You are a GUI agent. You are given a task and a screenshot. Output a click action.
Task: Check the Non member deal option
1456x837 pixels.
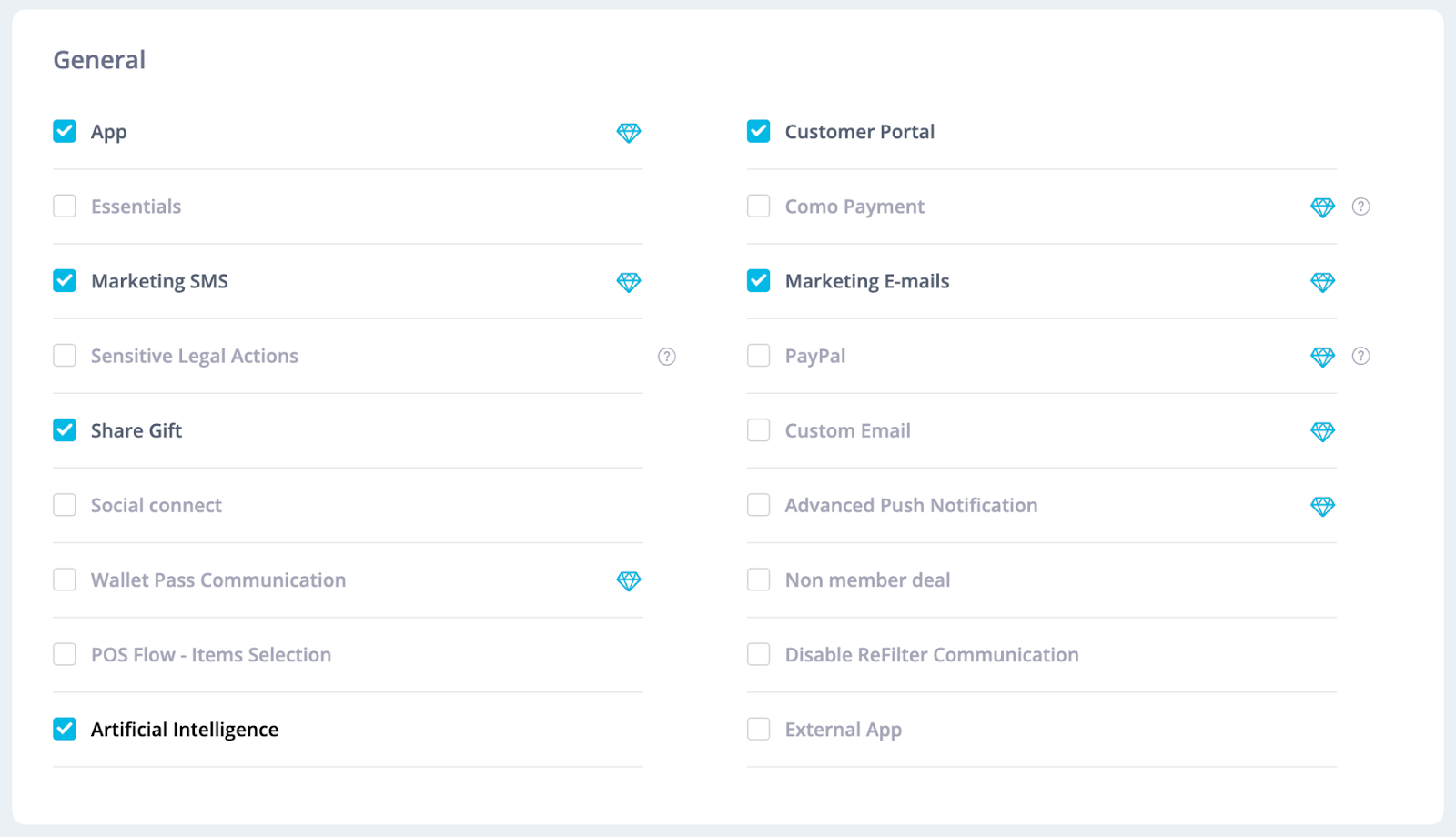point(759,580)
